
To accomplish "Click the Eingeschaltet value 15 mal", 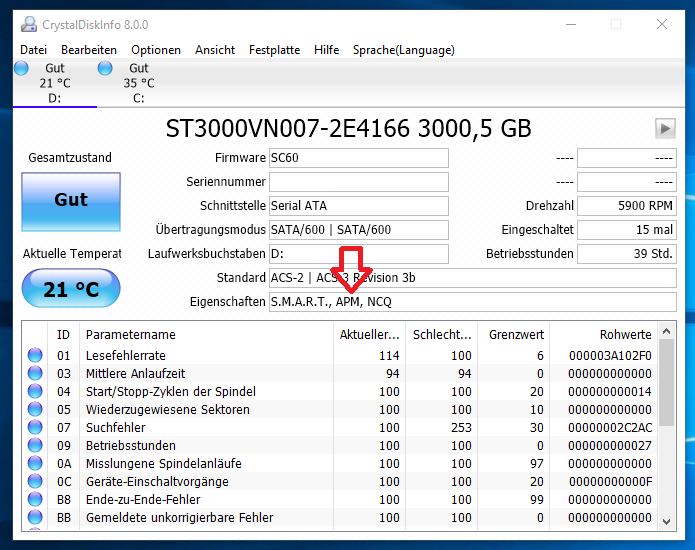I will 627,230.
